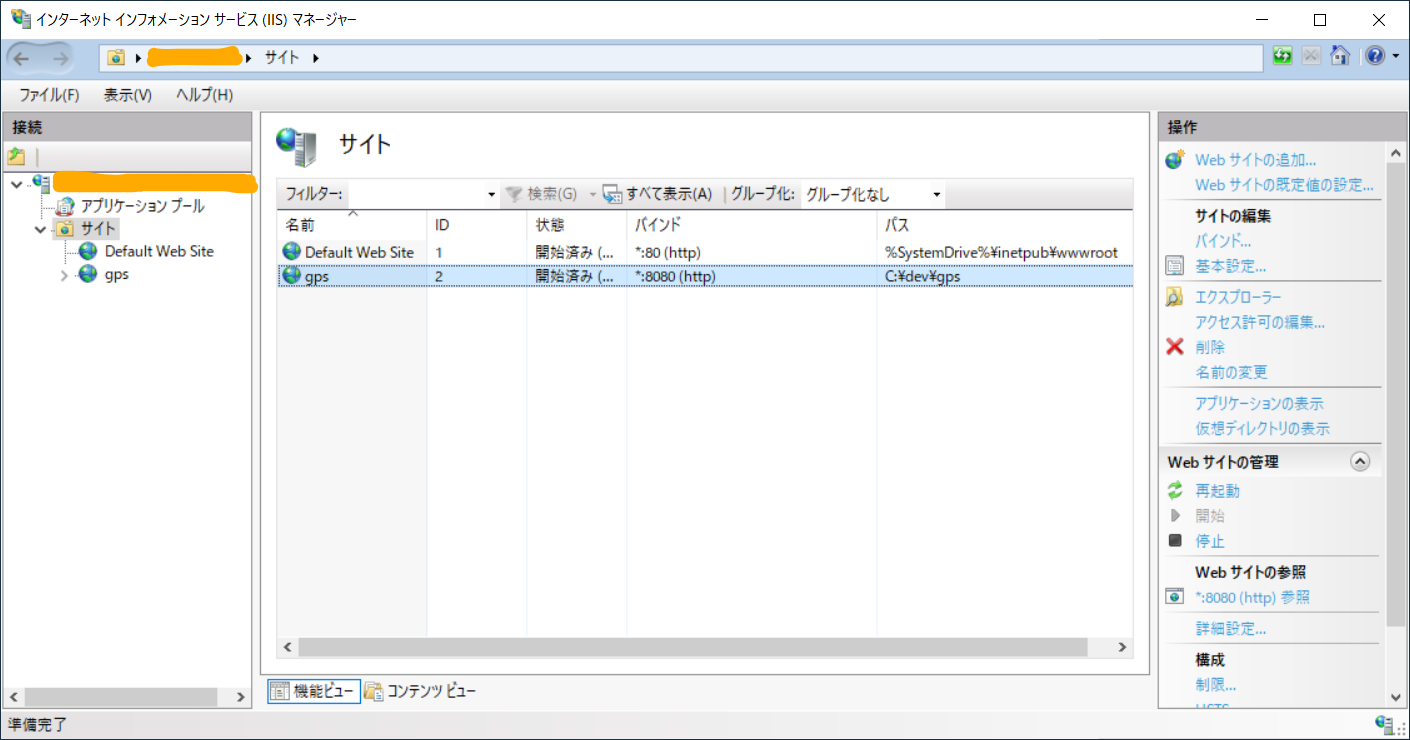Viewport: 1410px width, 740px height.
Task: Collapse the サイト tree node
Action: (x=41, y=229)
